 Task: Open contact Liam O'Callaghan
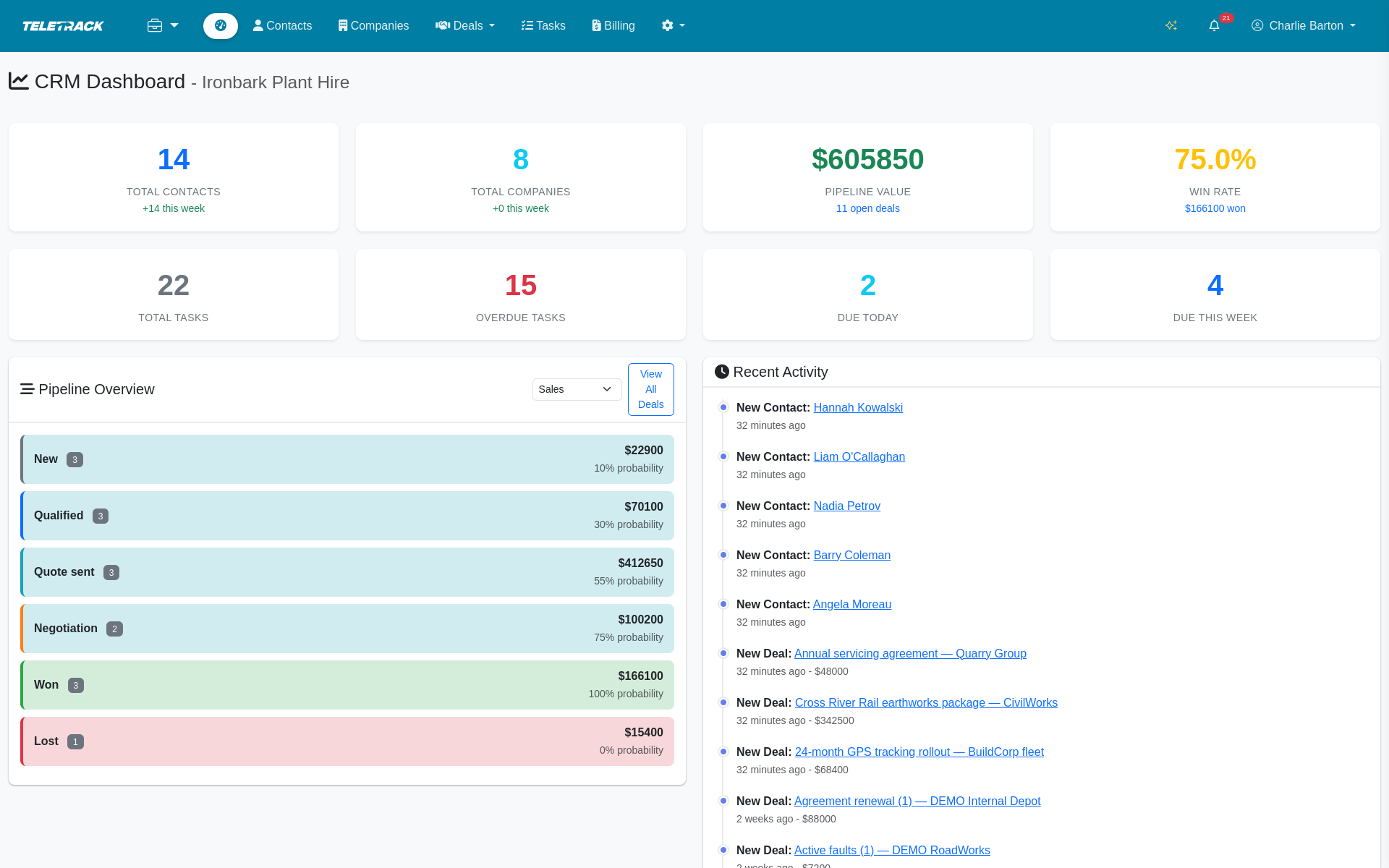[x=859, y=456]
